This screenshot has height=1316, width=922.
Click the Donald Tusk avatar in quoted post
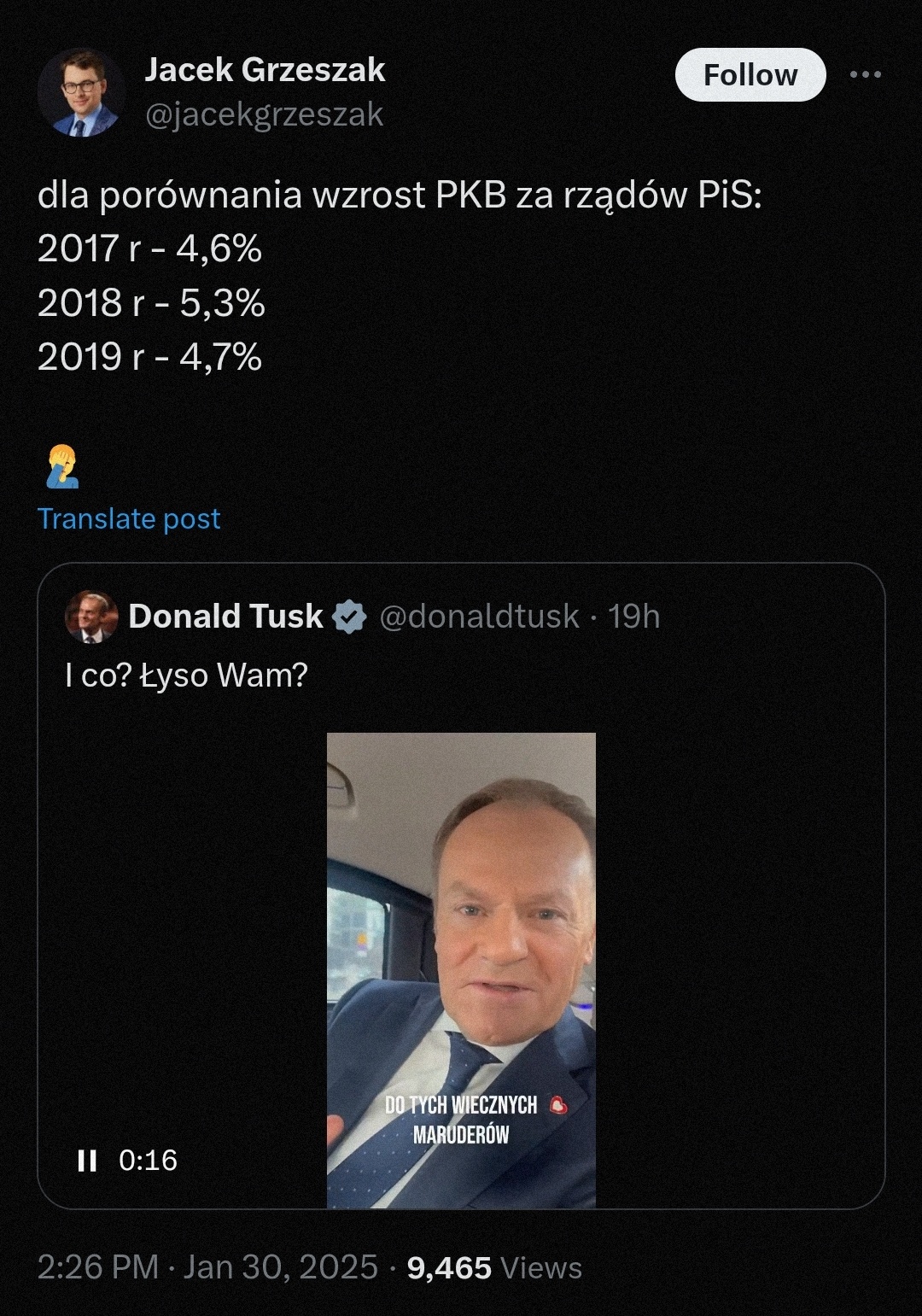coord(91,616)
